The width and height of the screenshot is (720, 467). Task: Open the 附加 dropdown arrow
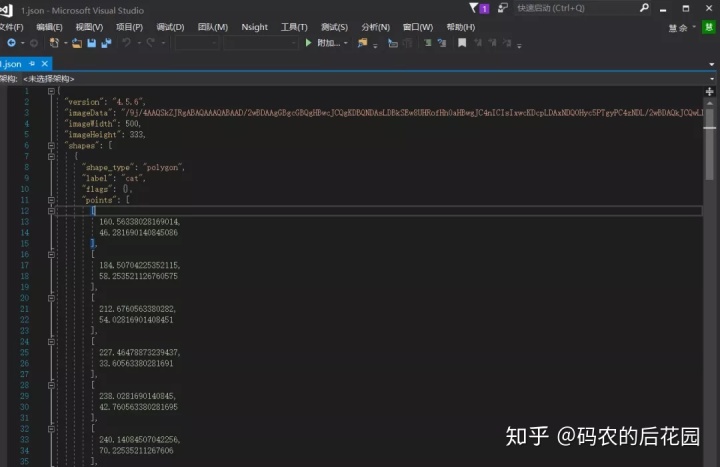(x=346, y=43)
